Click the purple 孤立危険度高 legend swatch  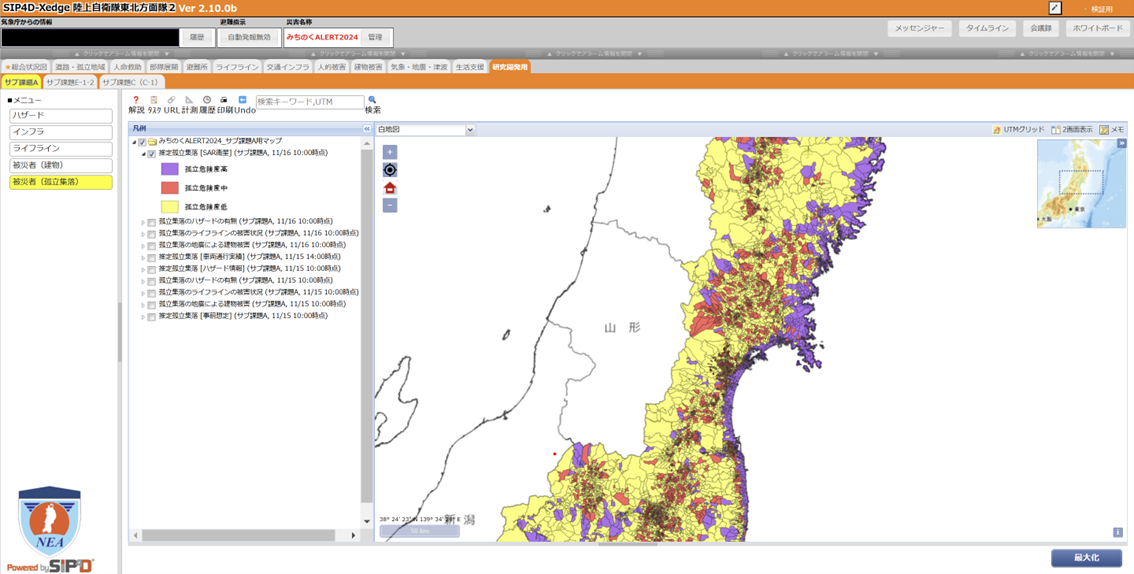(169, 169)
